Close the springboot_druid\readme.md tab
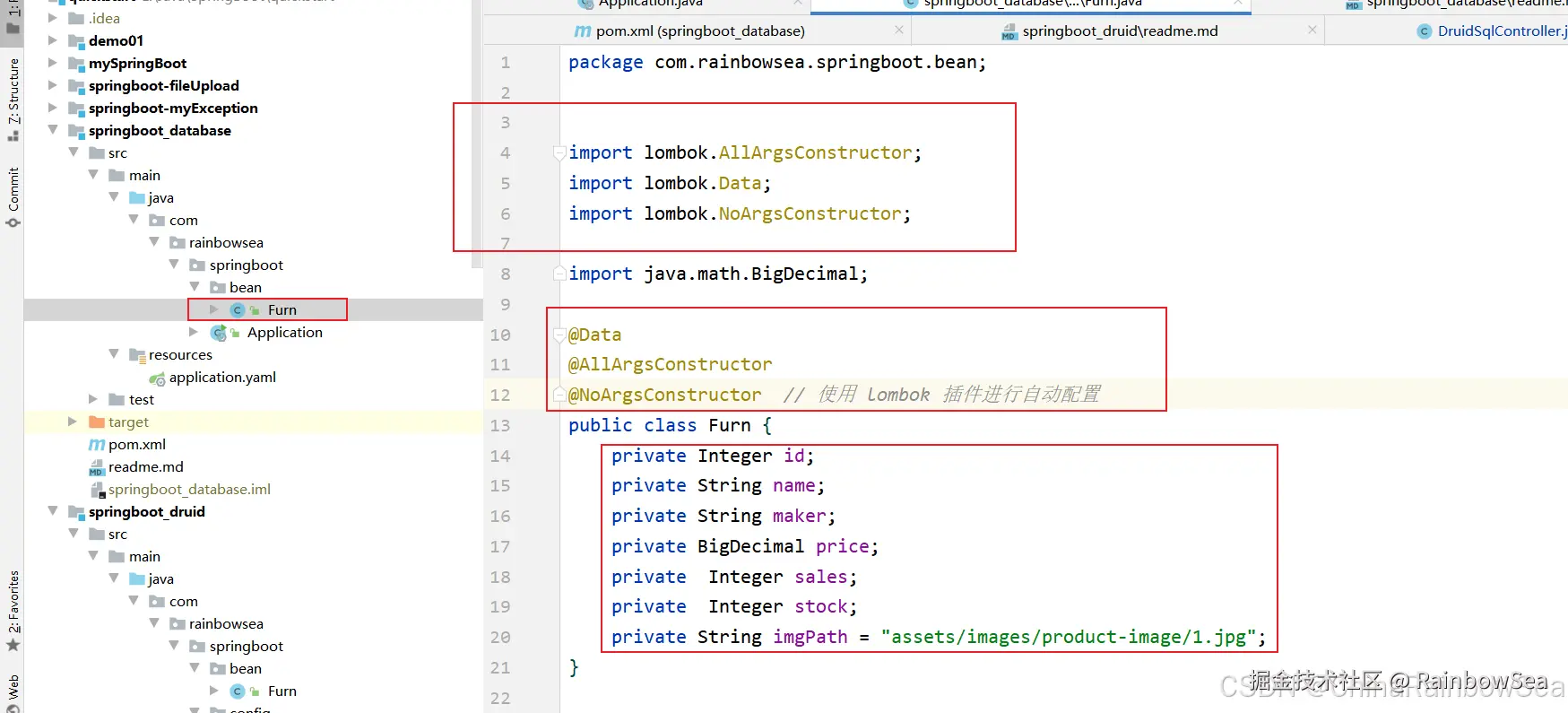This screenshot has width=1568, height=713. [1312, 30]
